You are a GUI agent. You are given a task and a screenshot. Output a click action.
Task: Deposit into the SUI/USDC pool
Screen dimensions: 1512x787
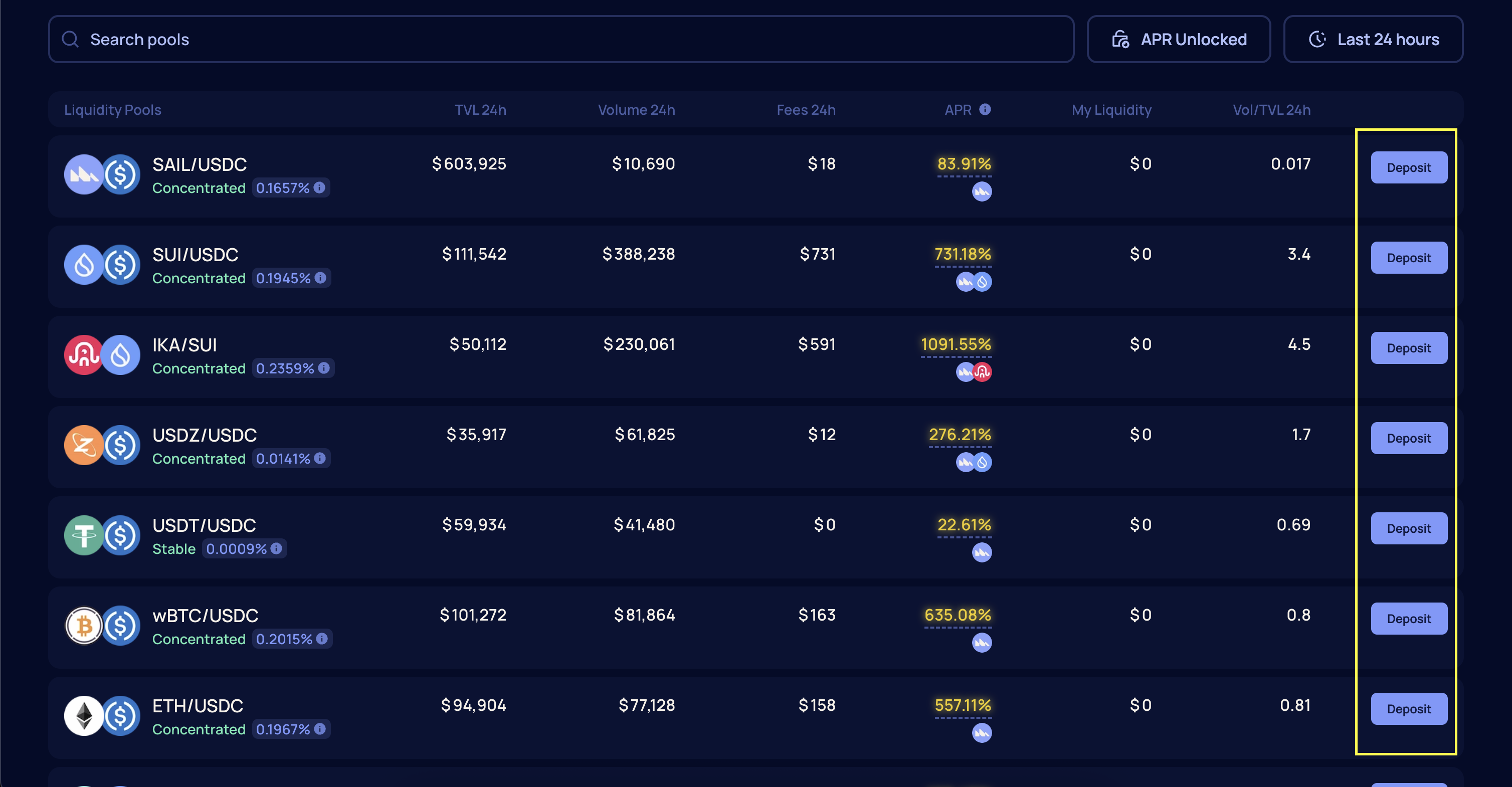[1409, 258]
